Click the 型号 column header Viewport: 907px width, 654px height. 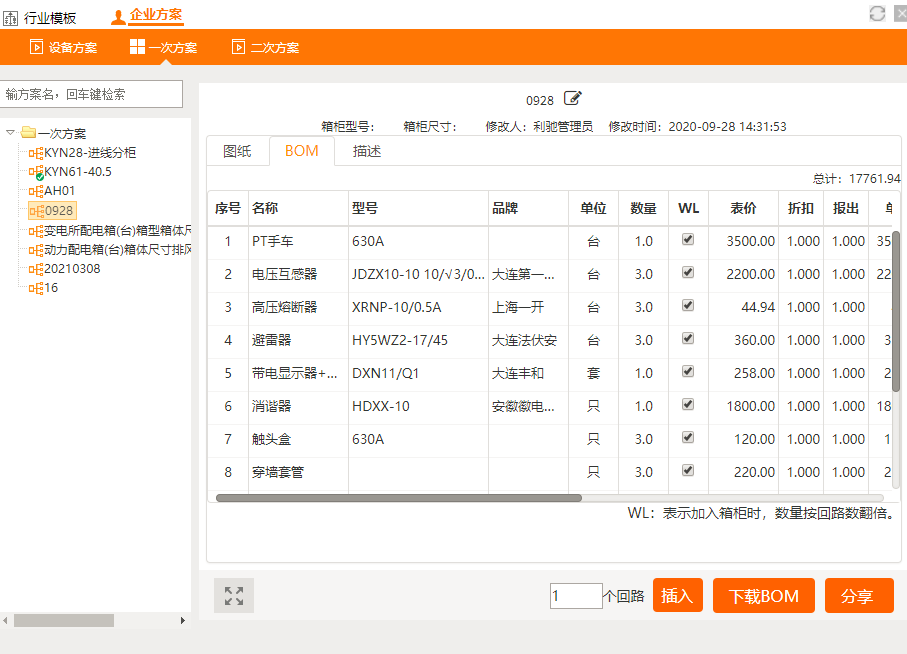coord(418,208)
